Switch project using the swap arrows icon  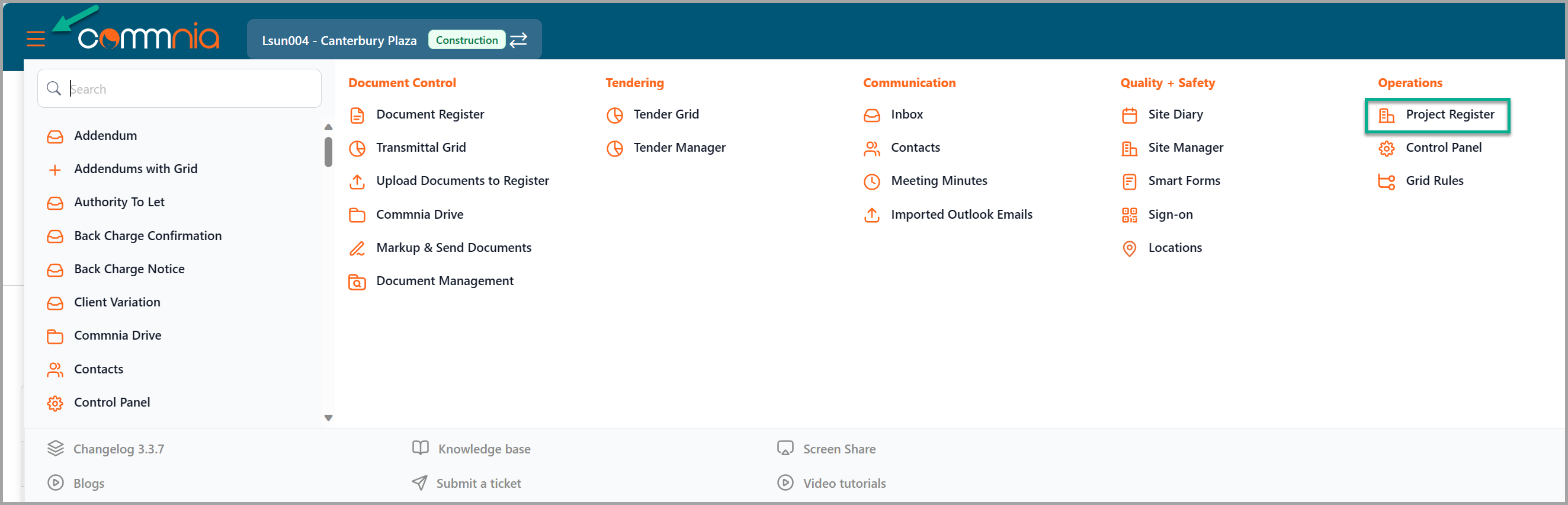(518, 40)
